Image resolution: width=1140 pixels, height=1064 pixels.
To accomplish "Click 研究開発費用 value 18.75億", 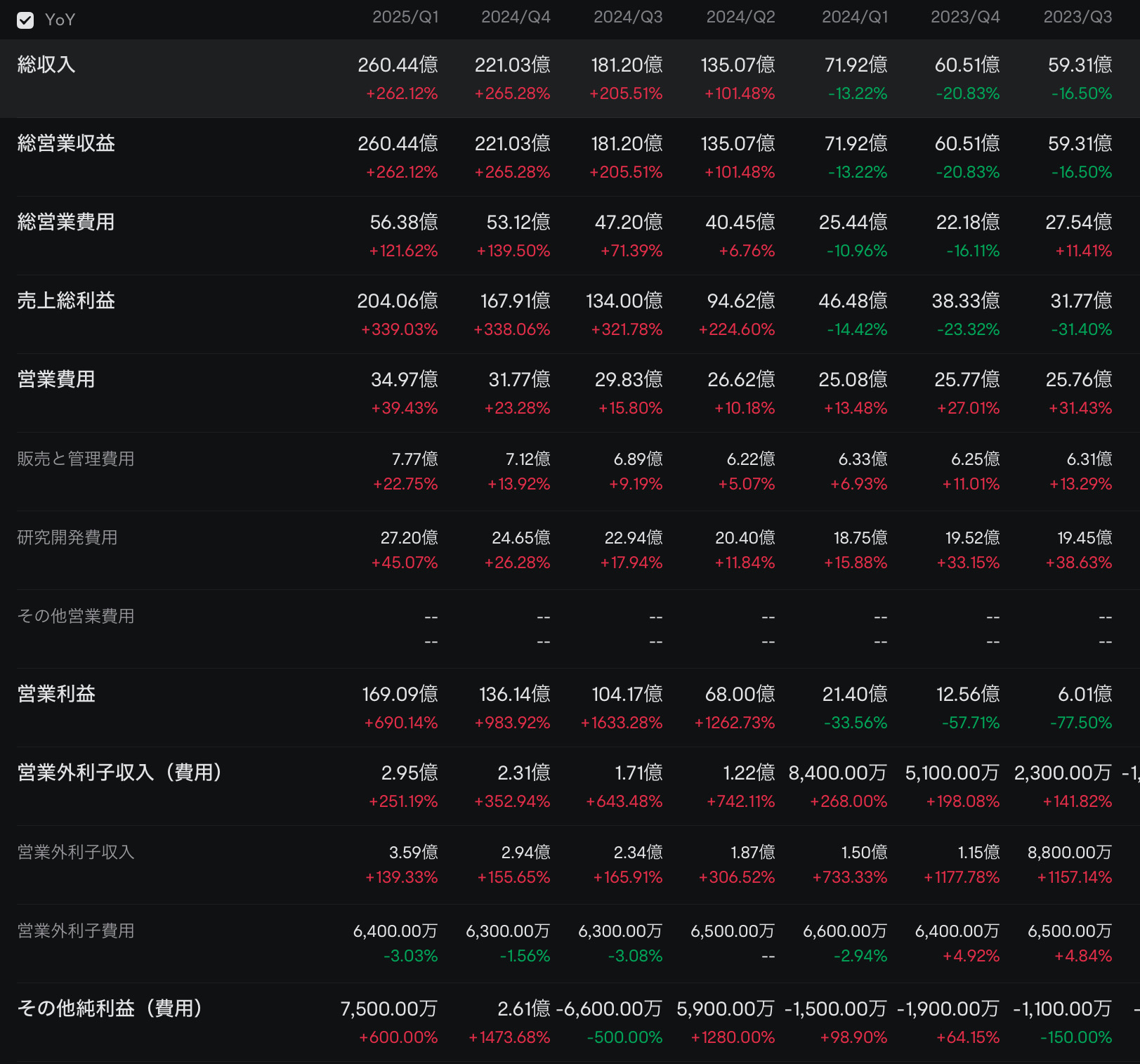I will pyautogui.click(x=860, y=538).
